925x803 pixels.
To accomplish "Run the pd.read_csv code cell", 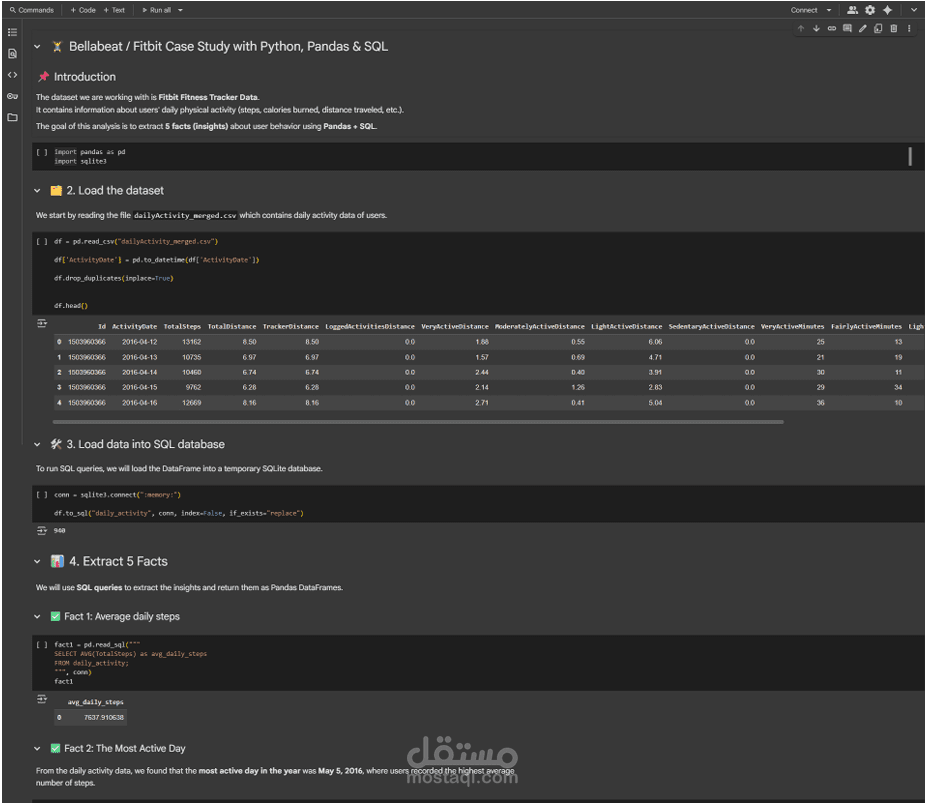I will 41,241.
